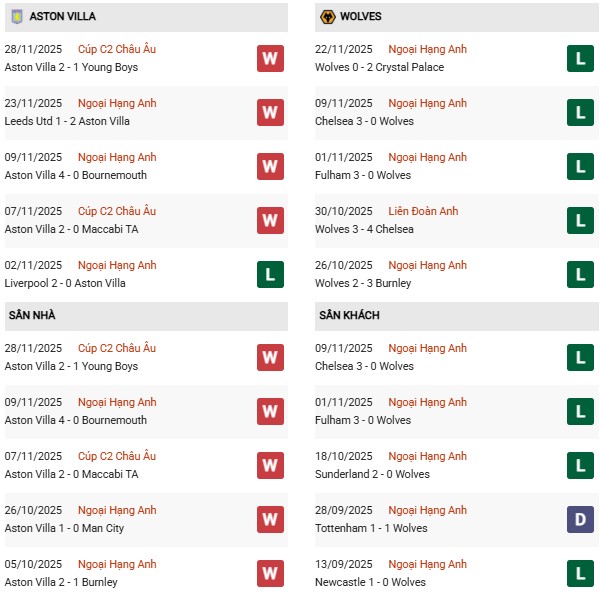Screen dimensions: 600x596
Task: Select the SÂN KHÁCH section header
Action: (x=349, y=316)
